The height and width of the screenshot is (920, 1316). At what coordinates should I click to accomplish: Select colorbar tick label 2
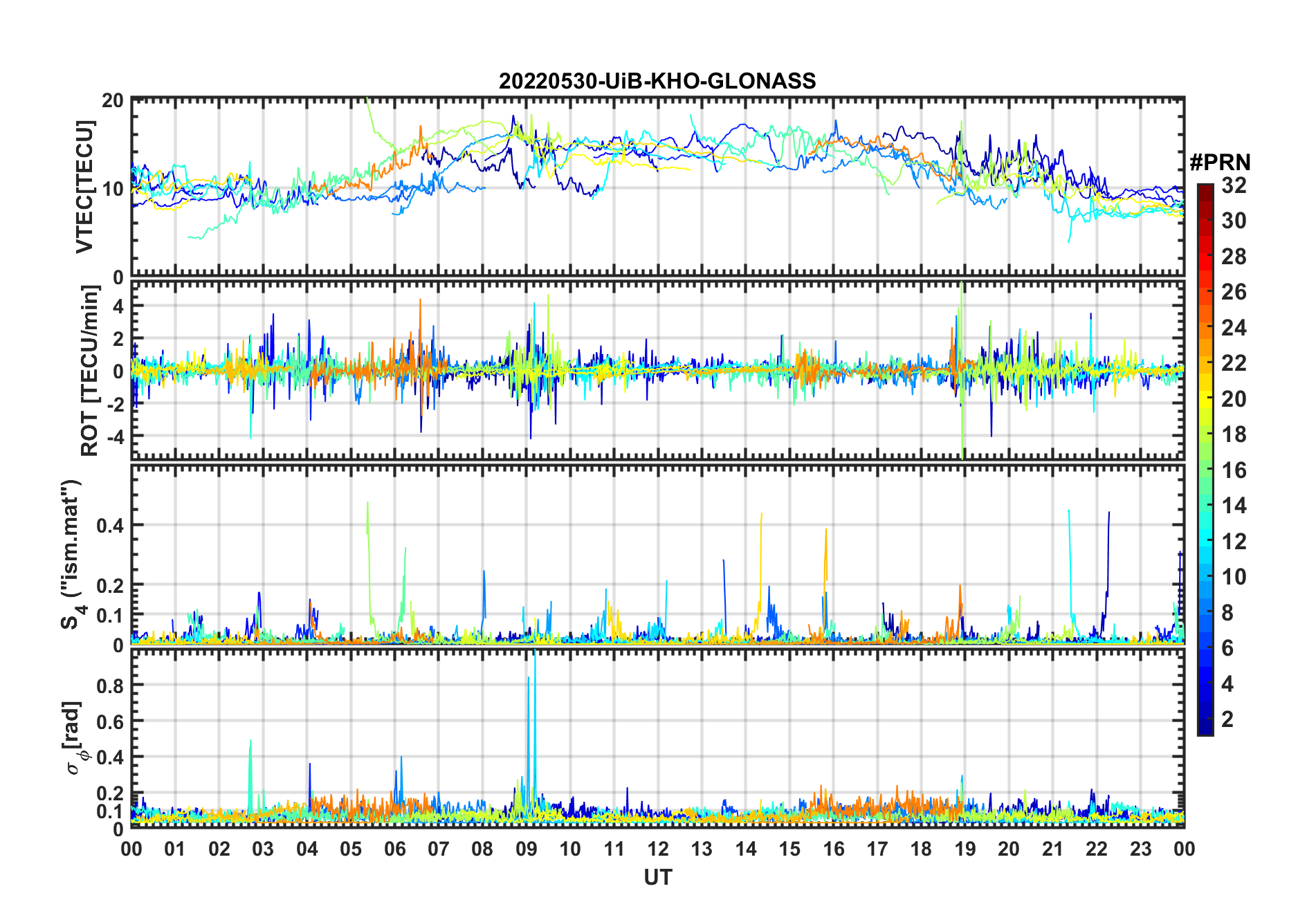[x=1227, y=719]
